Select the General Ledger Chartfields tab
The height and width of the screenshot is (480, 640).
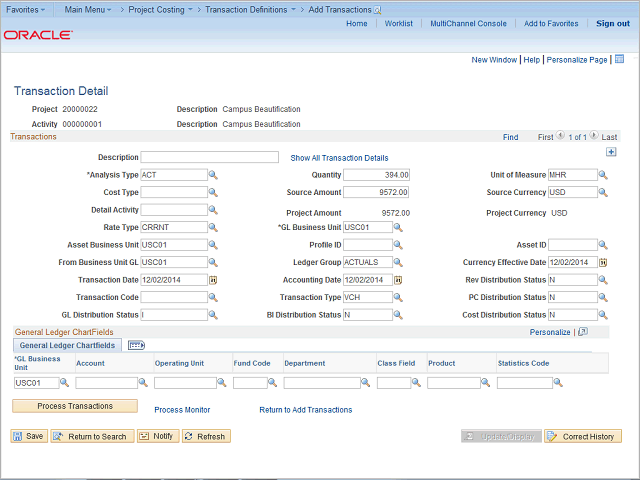[67, 345]
